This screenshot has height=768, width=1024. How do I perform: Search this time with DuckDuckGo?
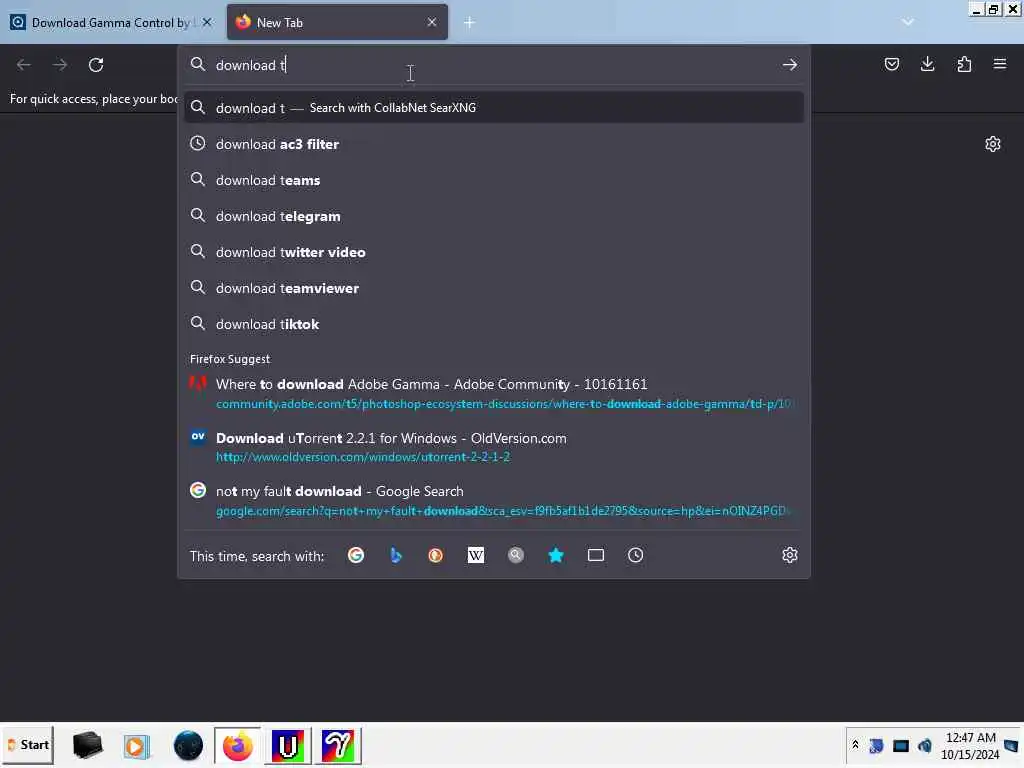pos(436,555)
